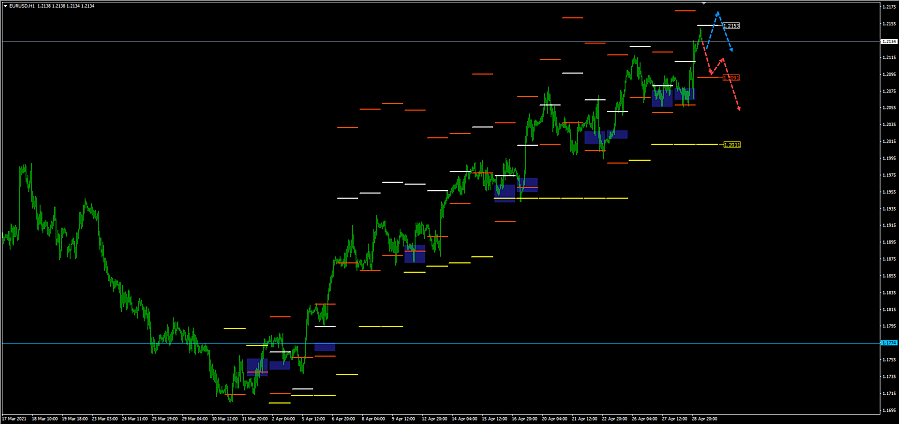Select the orange 1.2093 price label
This screenshot has height=425, width=900.
tap(731, 77)
